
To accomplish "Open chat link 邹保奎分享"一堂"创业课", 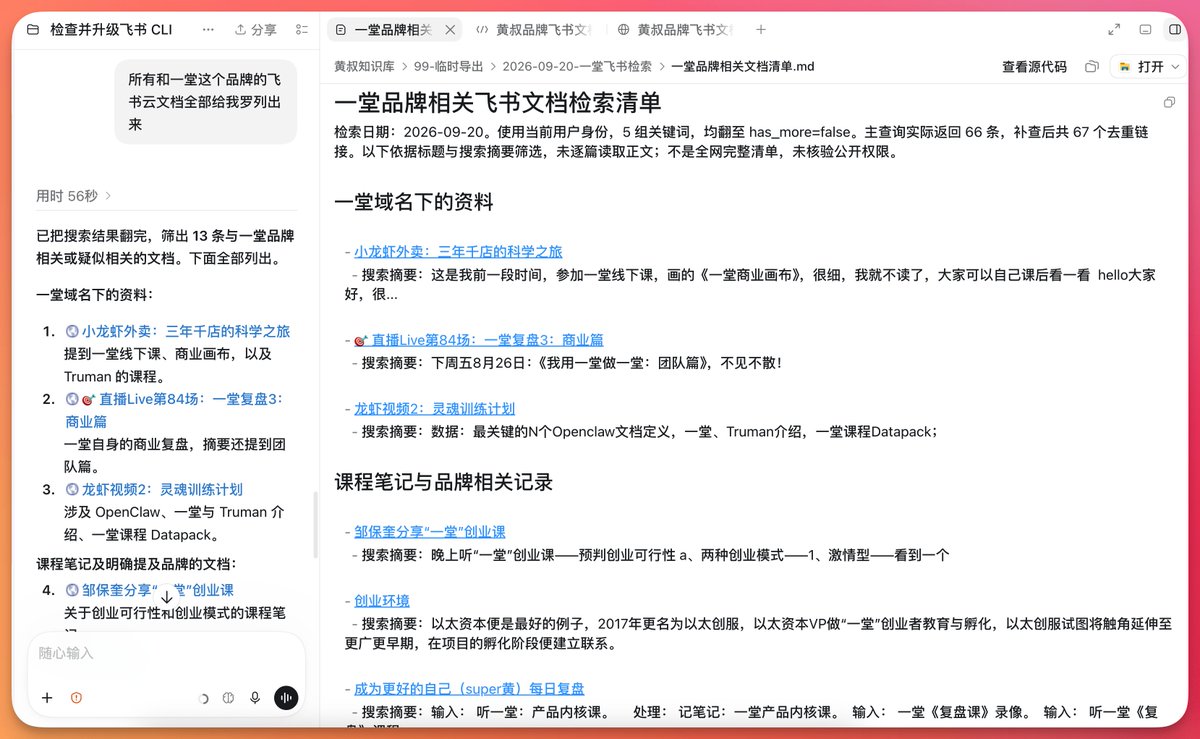I will (158, 590).
